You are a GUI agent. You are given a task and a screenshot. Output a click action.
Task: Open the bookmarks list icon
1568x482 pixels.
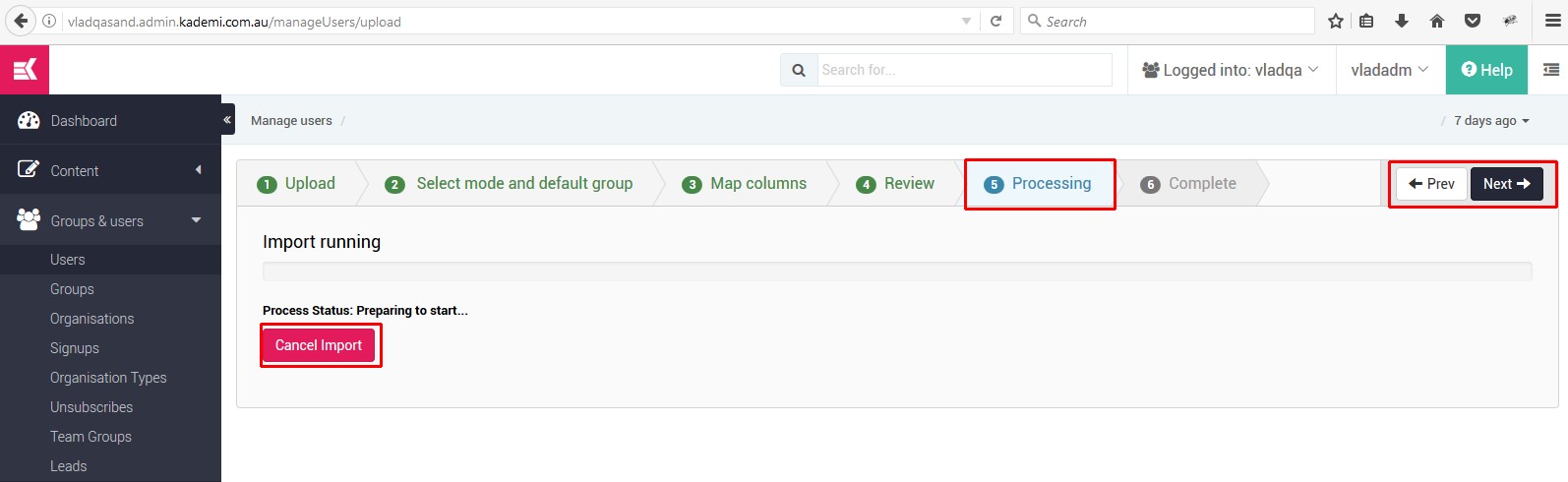pos(1366,21)
